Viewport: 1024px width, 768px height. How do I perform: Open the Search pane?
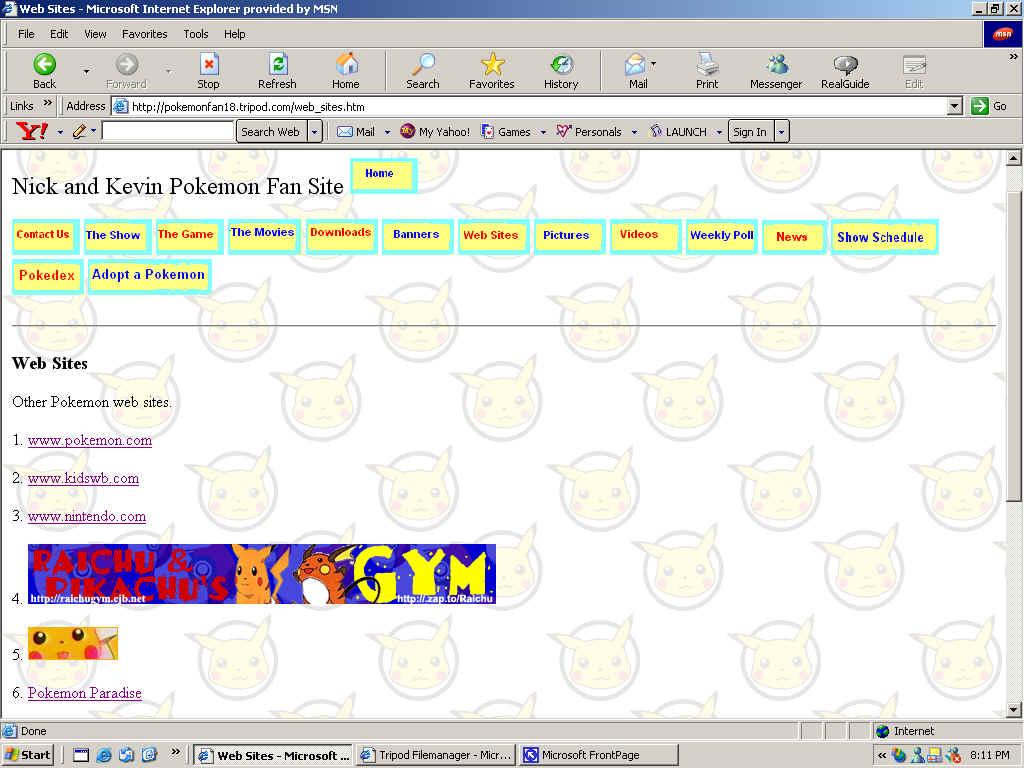pos(423,65)
